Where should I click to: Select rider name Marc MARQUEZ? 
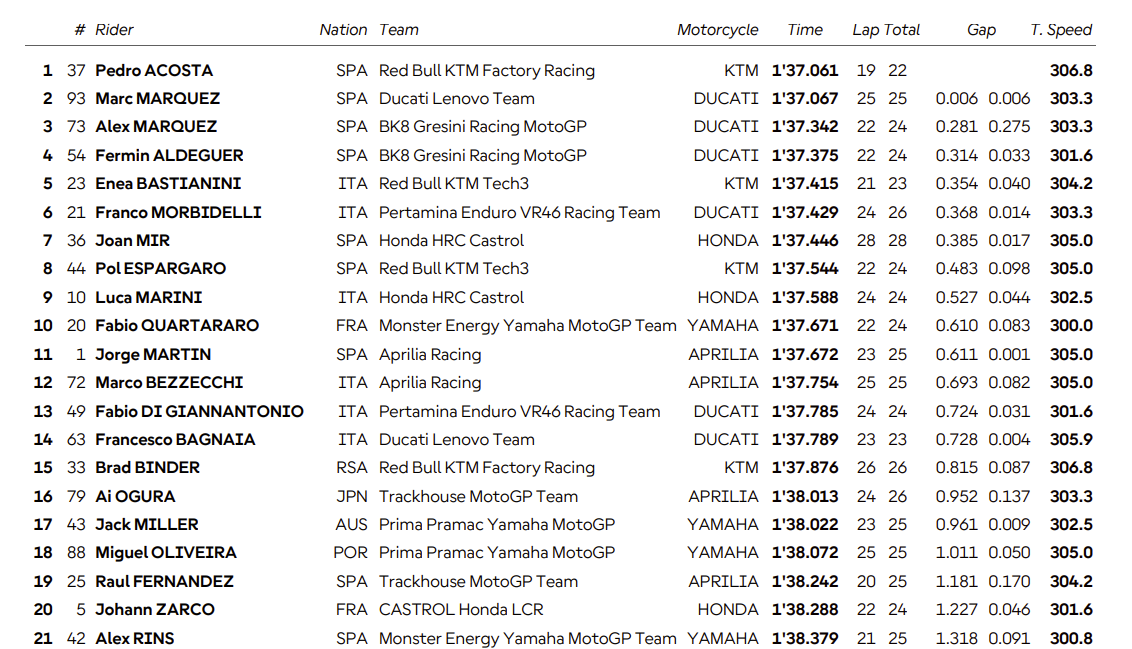click(x=157, y=98)
